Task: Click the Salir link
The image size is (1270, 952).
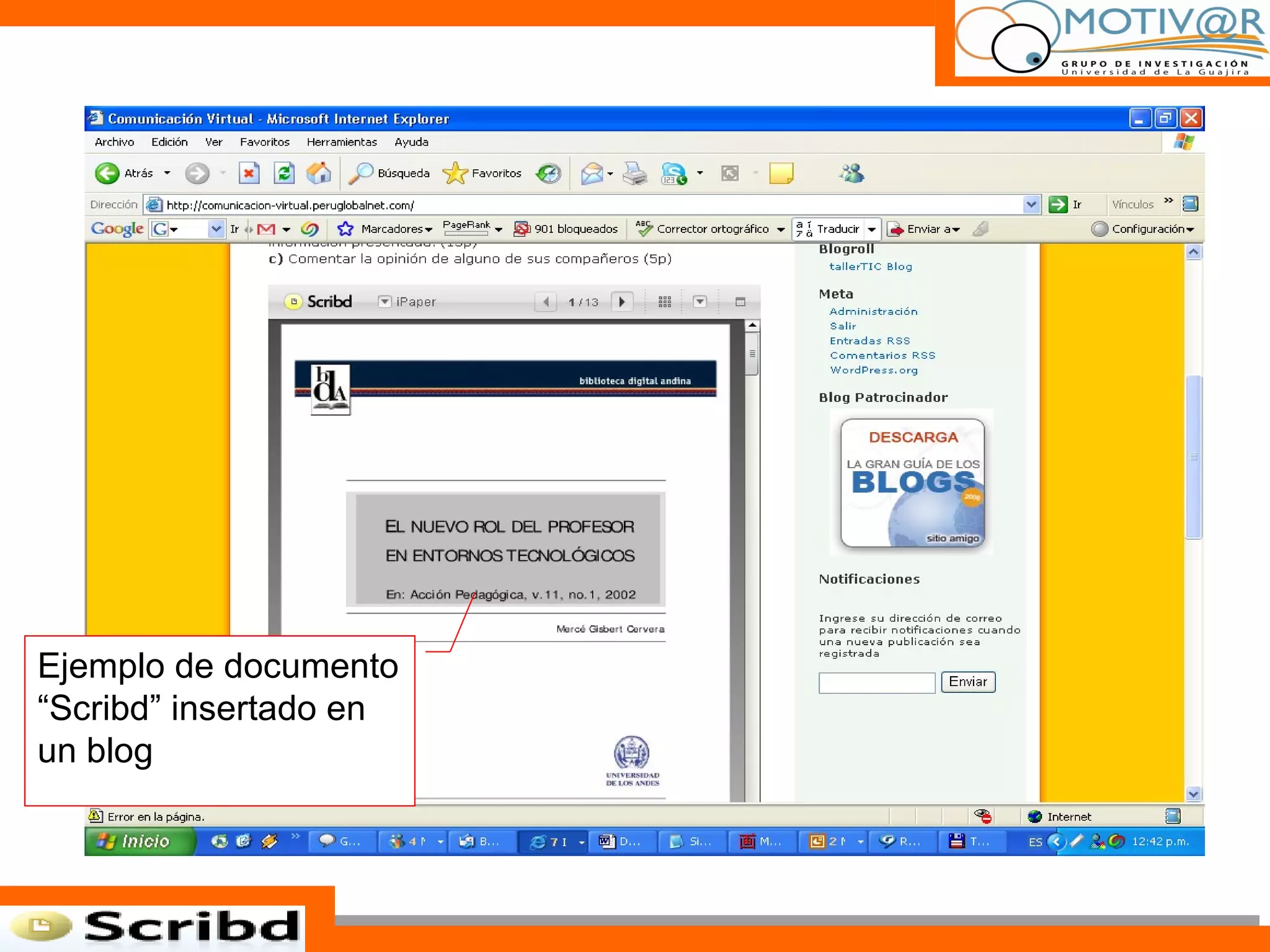Action: pos(843,326)
